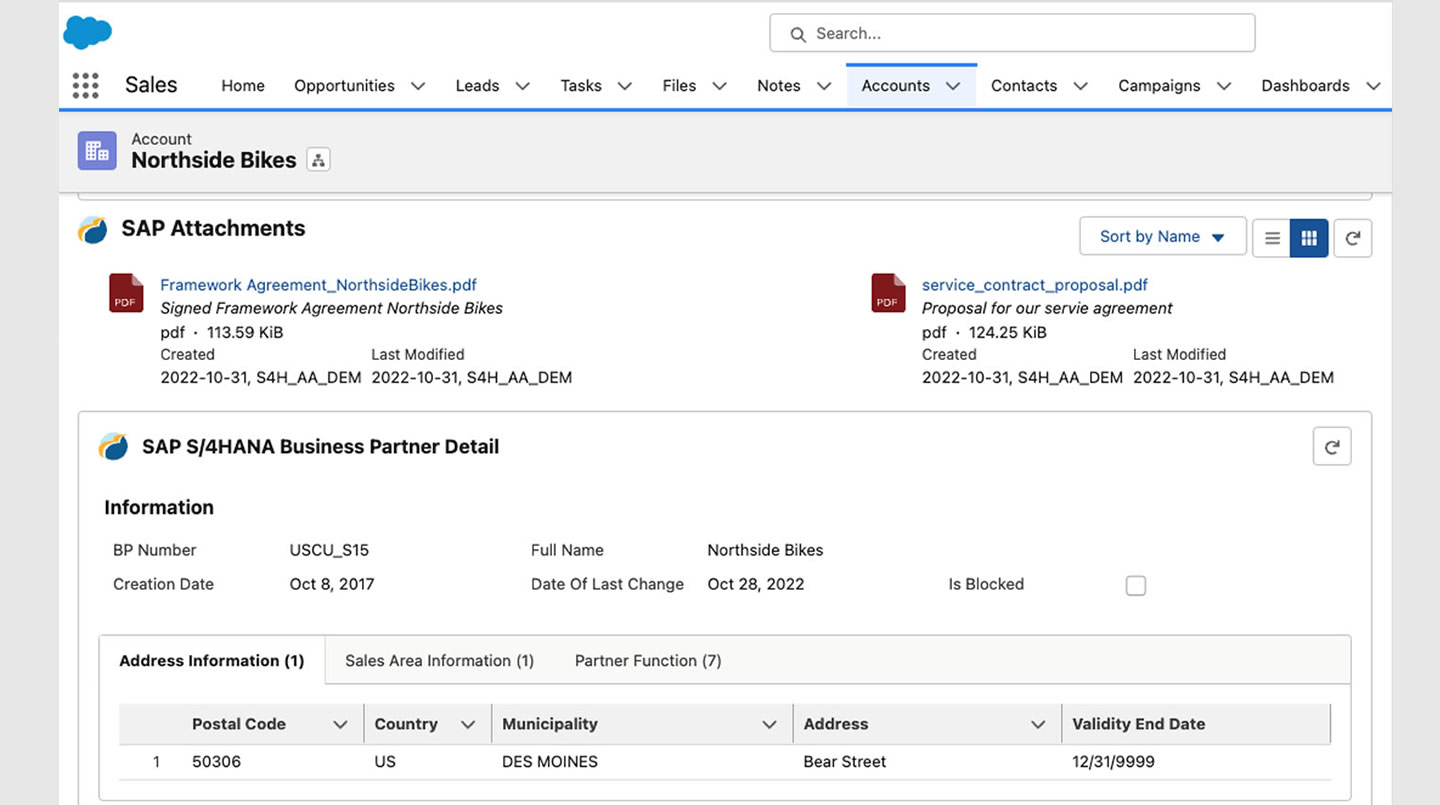Open the Campaigns tab
Viewport: 1440px width, 805px height.
pos(1159,86)
